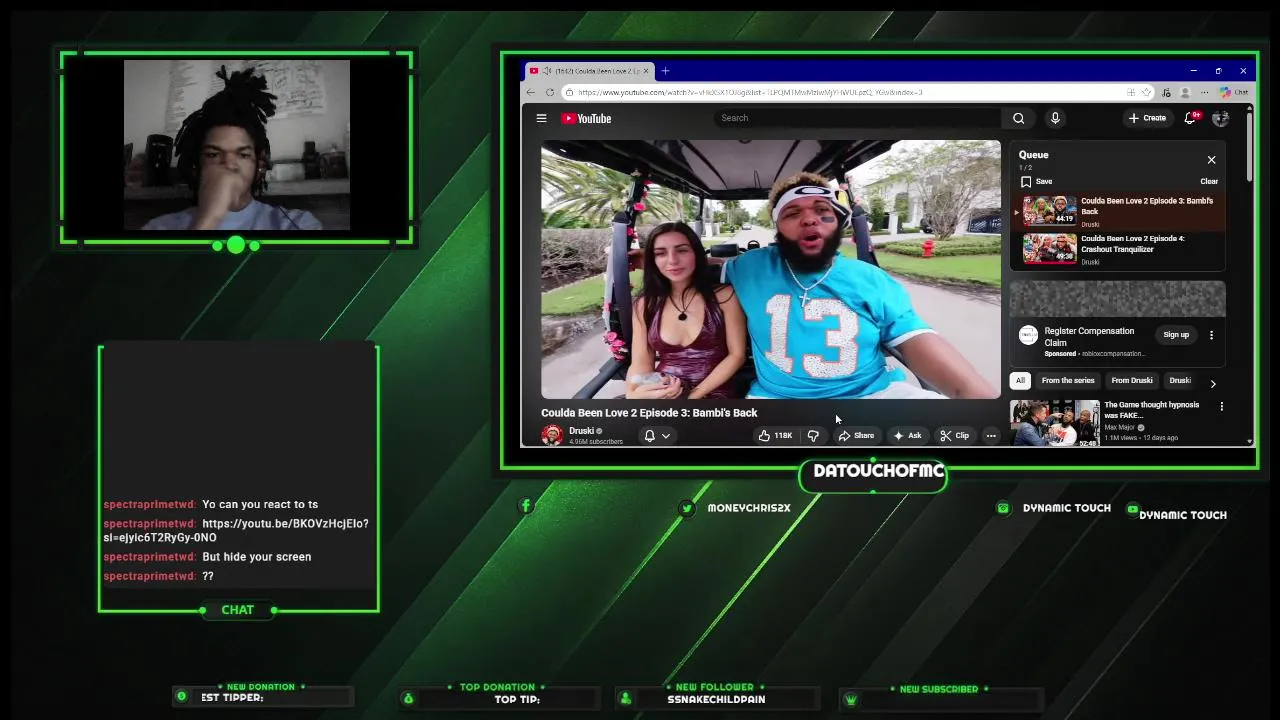Open The Game thought hypnosis video thumbnail

(1054, 423)
